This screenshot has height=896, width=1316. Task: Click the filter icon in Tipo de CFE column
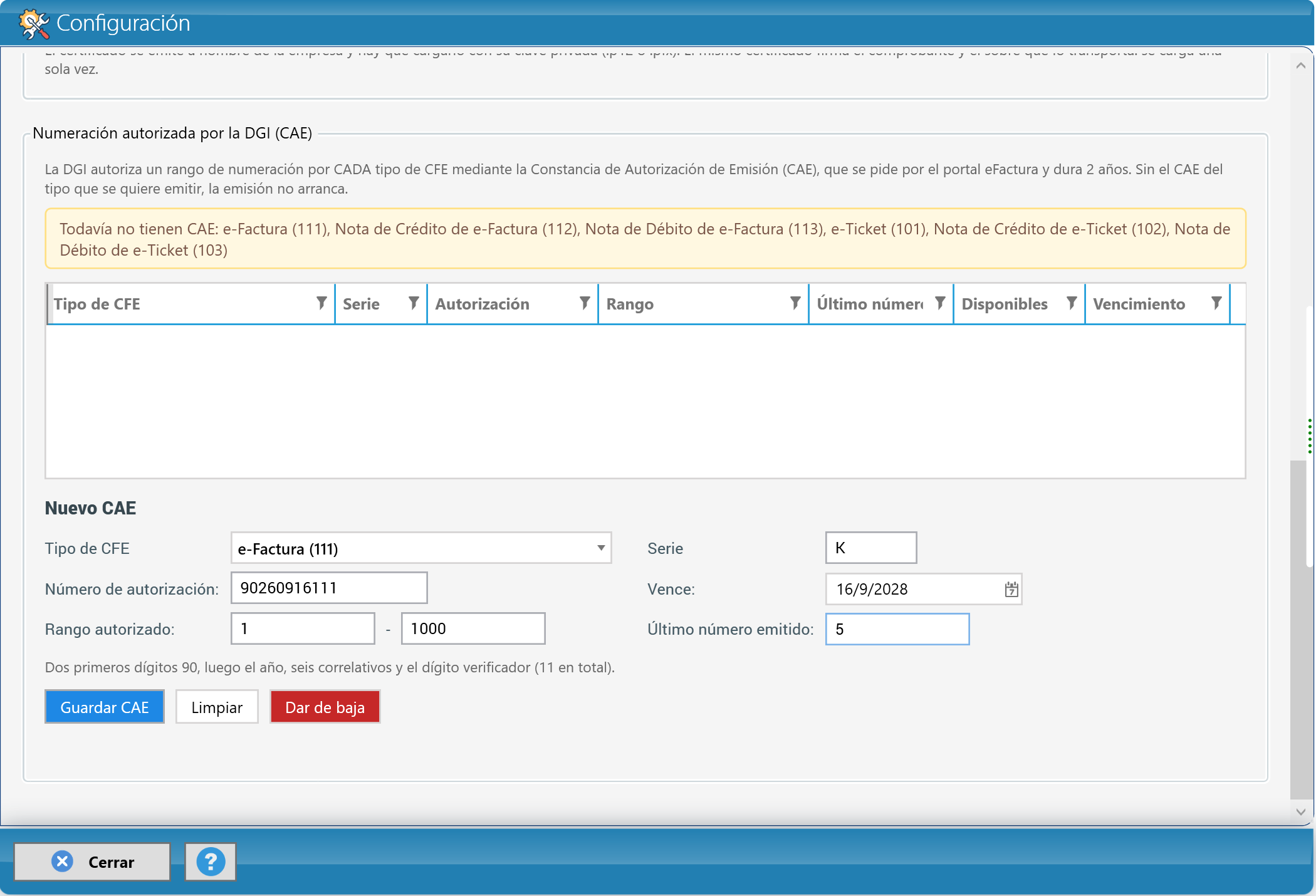[321, 303]
